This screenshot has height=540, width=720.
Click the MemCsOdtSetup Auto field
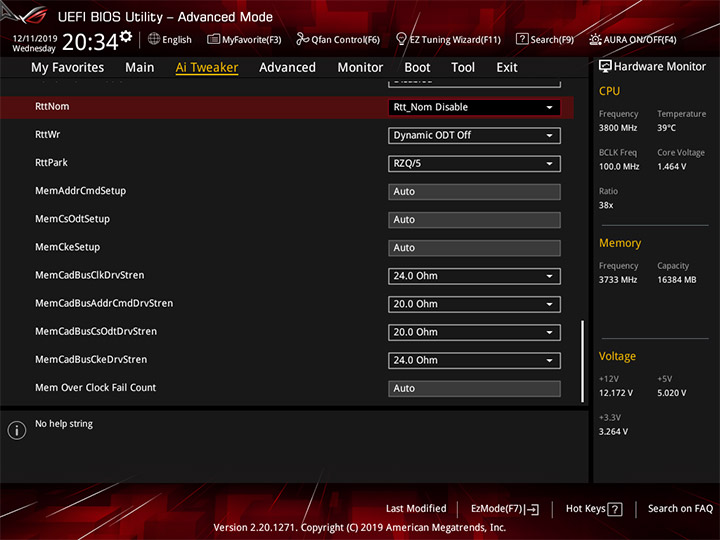click(x=474, y=219)
